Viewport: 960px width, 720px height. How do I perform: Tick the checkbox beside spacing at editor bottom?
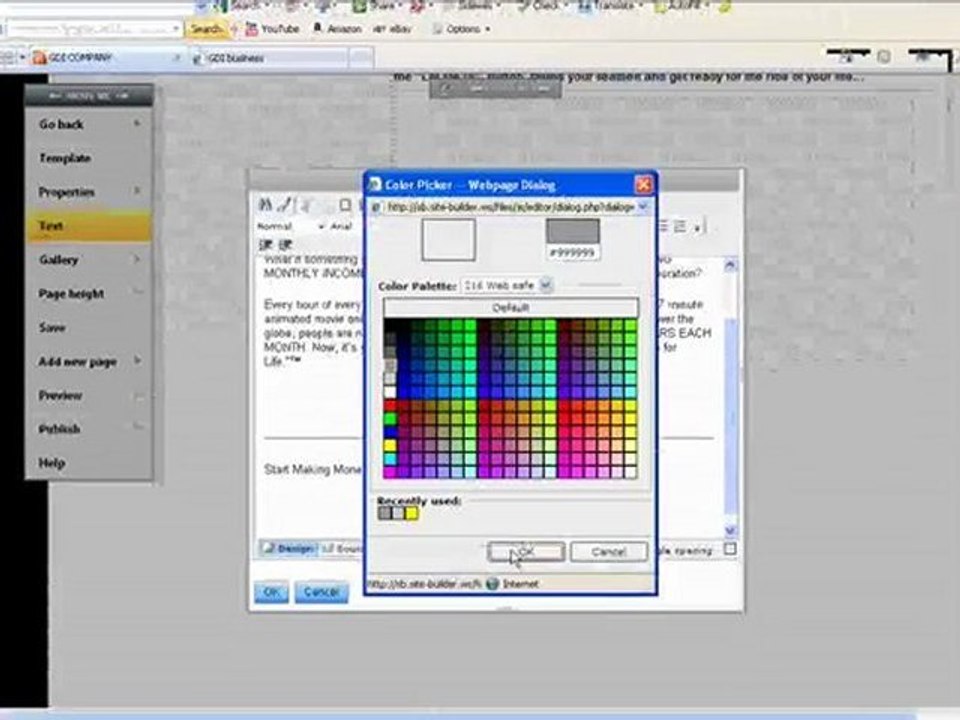pos(730,549)
